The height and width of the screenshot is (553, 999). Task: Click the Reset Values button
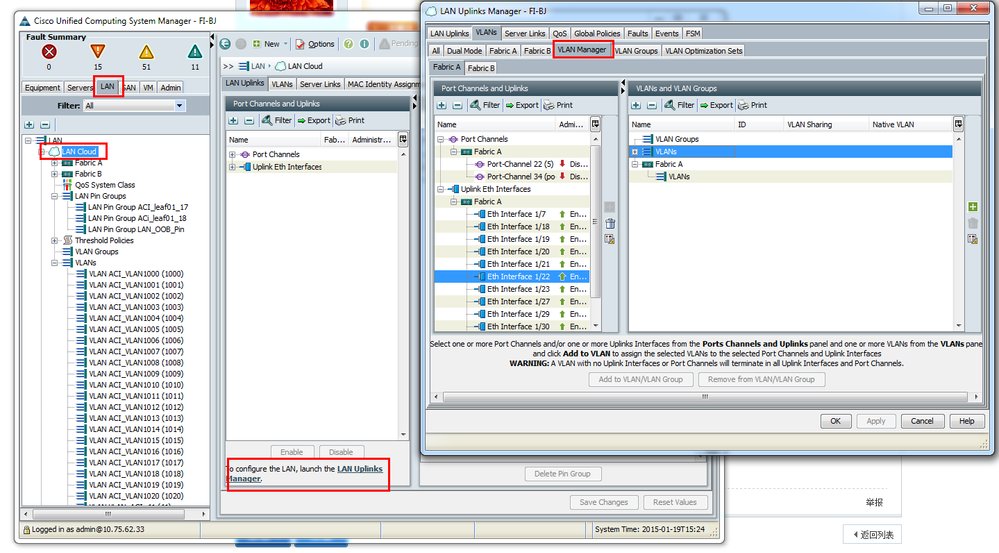tap(675, 502)
